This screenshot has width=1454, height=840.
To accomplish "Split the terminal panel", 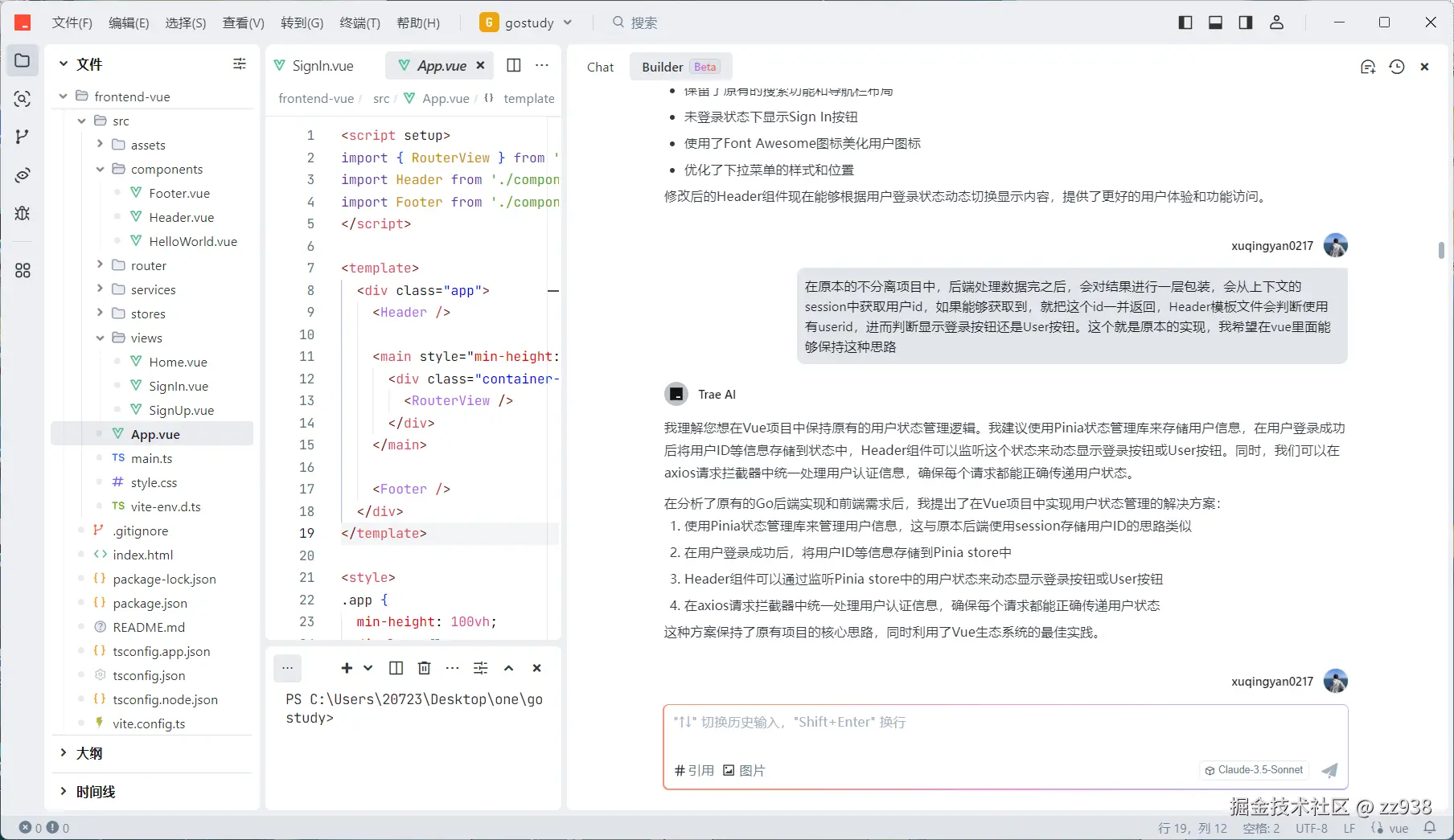I will (x=396, y=668).
